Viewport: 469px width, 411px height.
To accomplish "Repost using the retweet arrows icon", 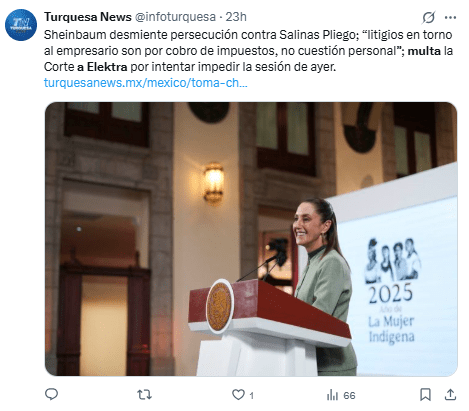I will point(145,395).
